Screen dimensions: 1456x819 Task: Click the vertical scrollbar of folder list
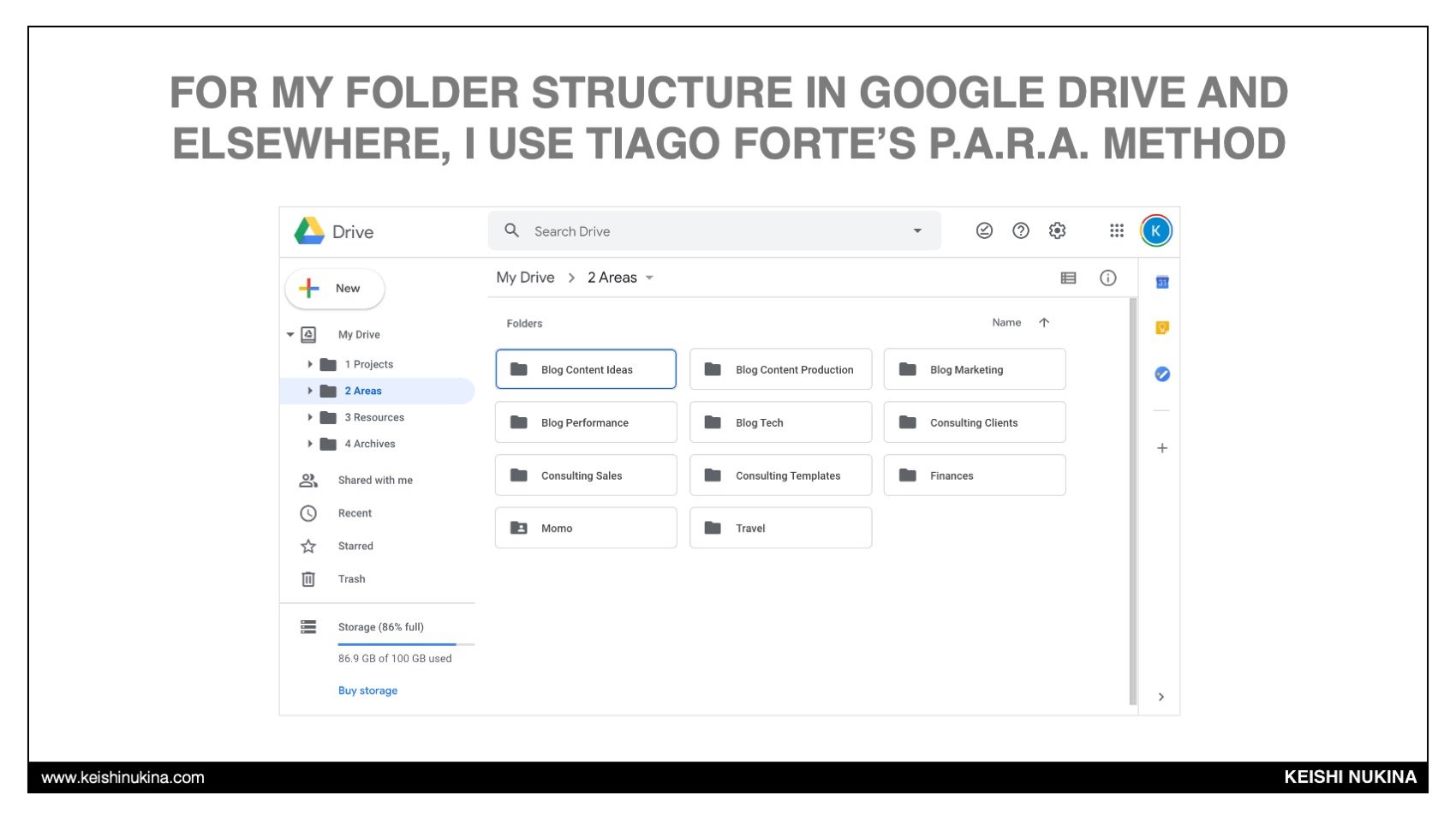click(1133, 501)
